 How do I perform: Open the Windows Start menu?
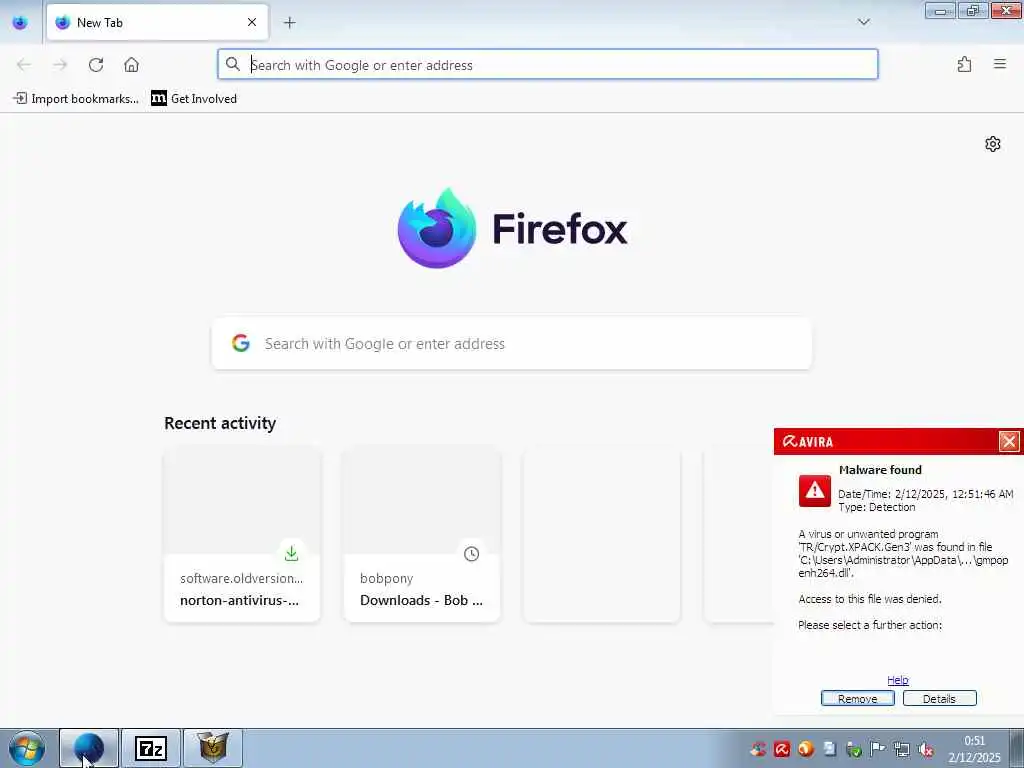click(x=27, y=748)
